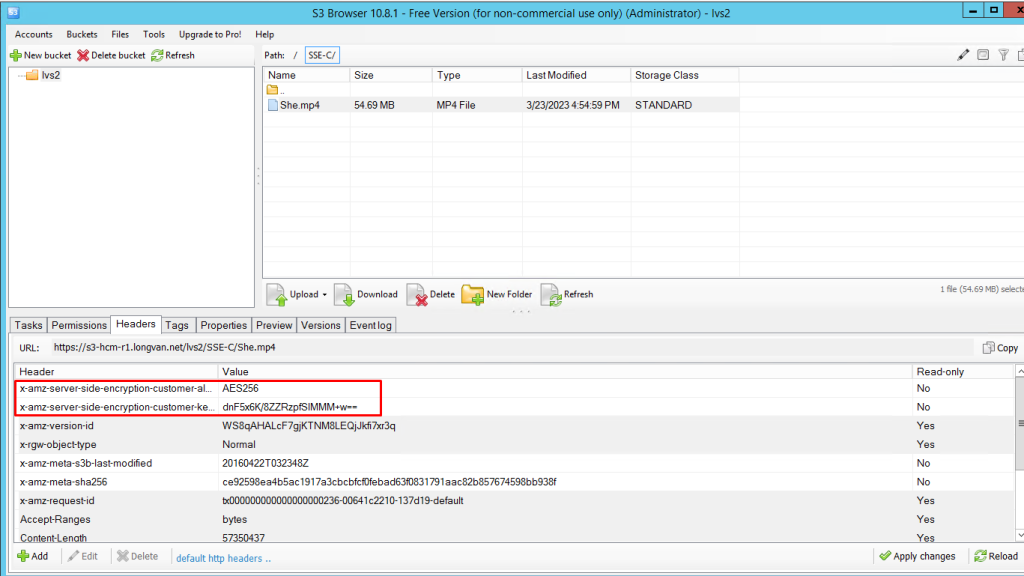Click the SSE-C/ path breadcrumb
Screen dimensions: 1024x576
point(322,56)
